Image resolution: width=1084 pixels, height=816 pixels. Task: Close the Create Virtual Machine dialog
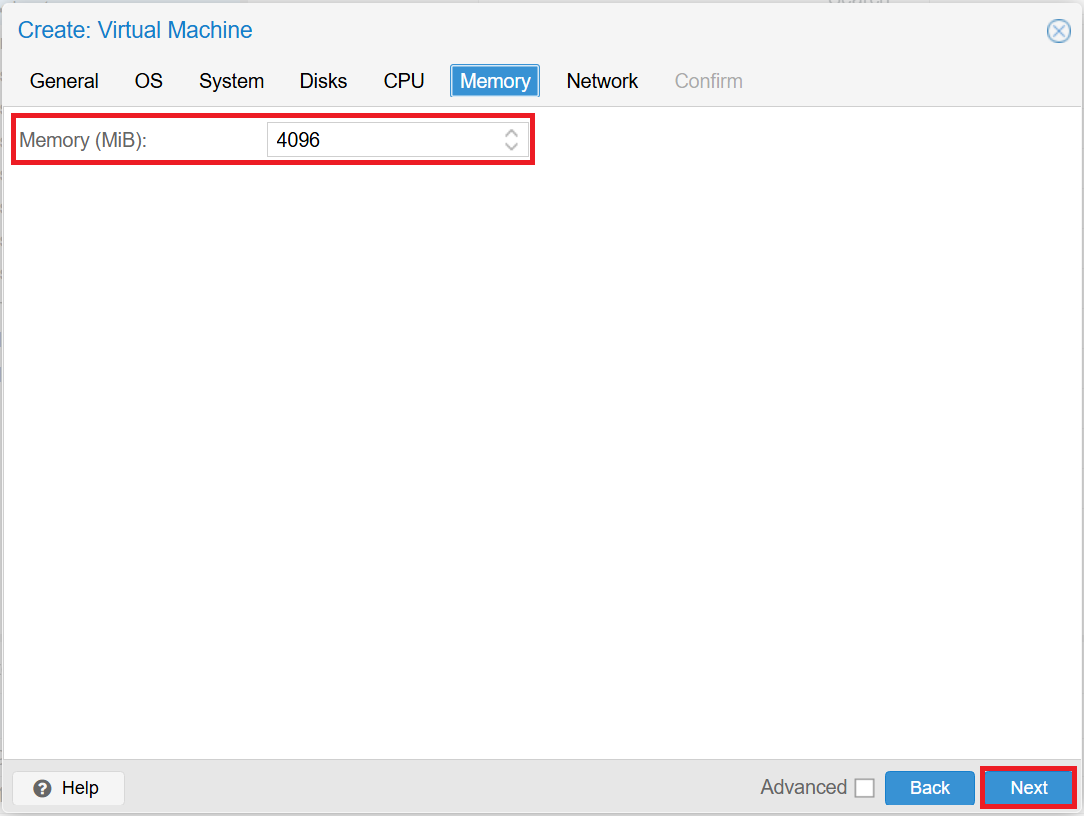coord(1058,31)
